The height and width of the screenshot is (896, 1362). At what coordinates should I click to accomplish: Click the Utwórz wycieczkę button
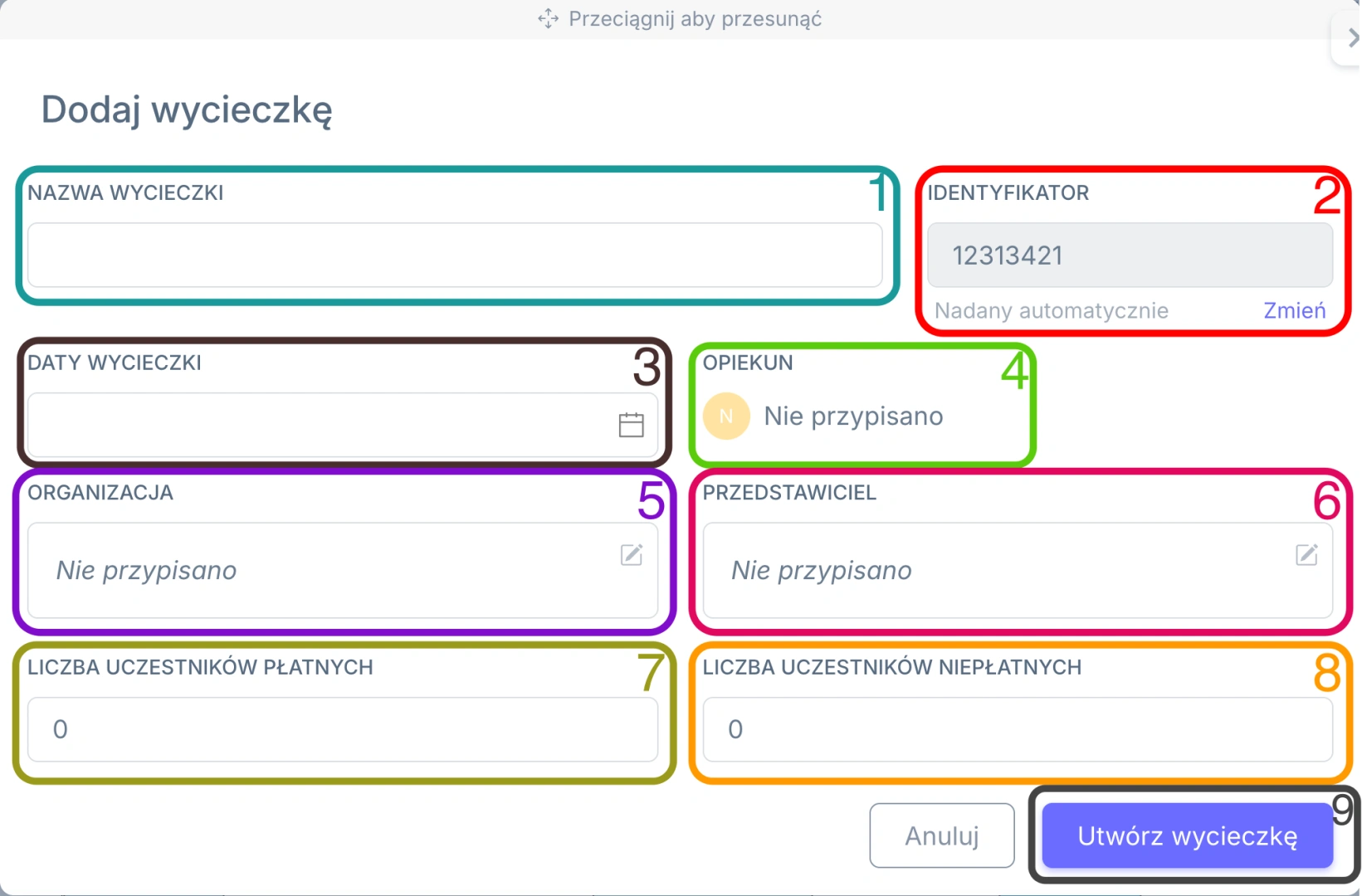(x=1187, y=835)
